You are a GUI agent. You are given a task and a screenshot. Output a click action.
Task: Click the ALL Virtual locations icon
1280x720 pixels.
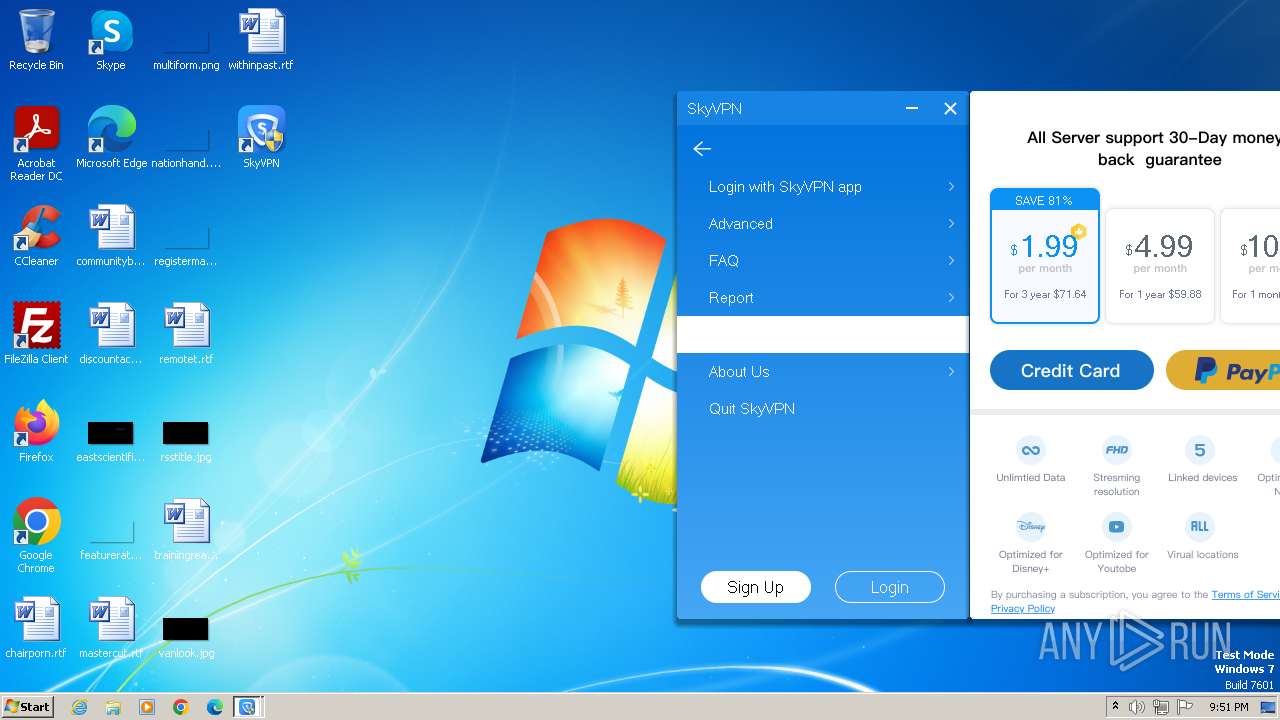point(1199,526)
